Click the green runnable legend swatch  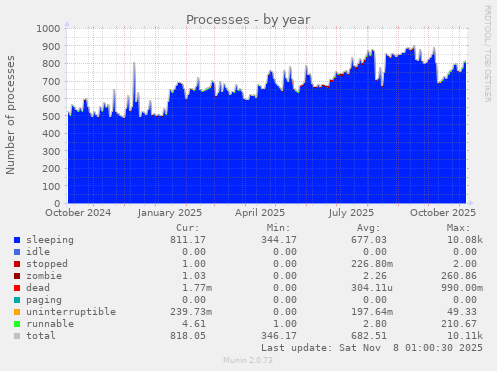(x=17, y=324)
